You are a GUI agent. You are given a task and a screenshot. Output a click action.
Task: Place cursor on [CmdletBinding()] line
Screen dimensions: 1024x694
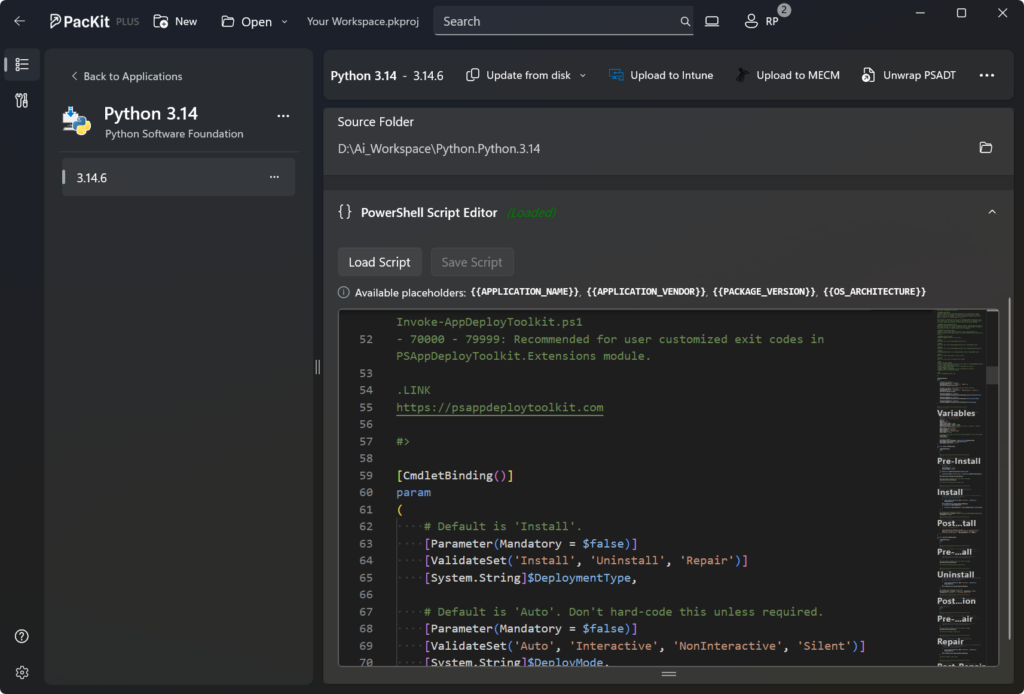click(455, 475)
